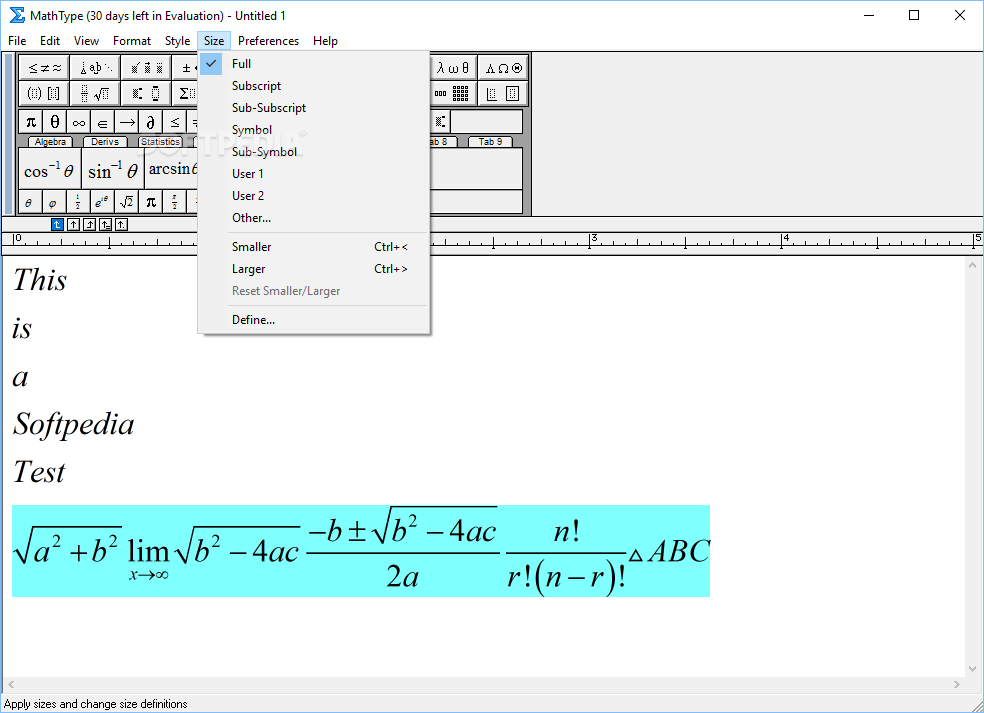The width and height of the screenshot is (984, 713).
Task: Click the triangle ABC expression
Action: coord(669,552)
